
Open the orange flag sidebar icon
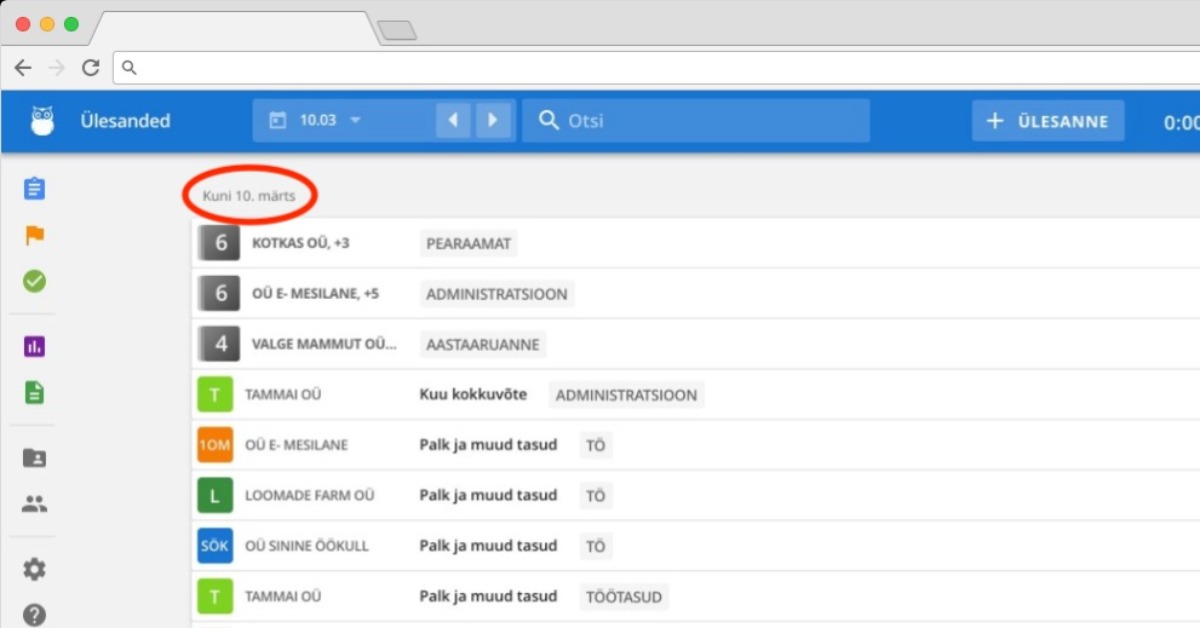pos(34,236)
